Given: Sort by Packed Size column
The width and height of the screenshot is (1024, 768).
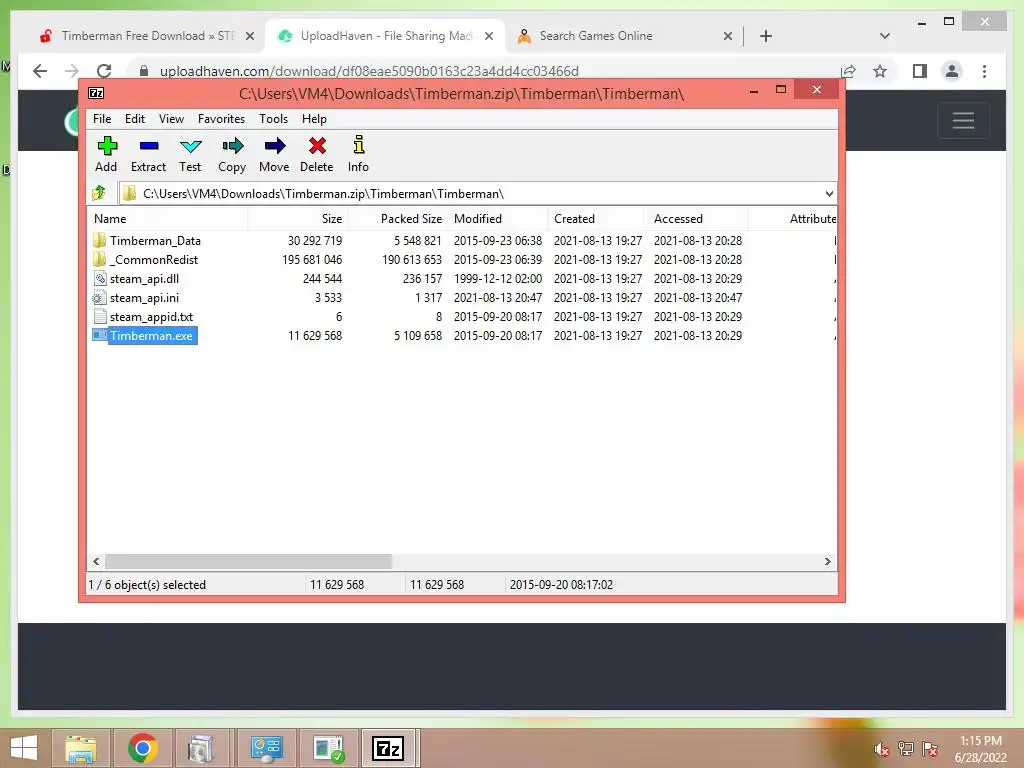Looking at the screenshot, I should coord(397,219).
